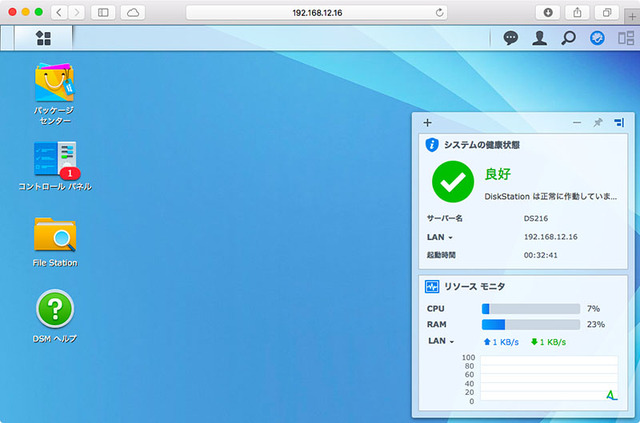640x423 pixels.
Task: Open the pilot view layout icon
Action: pyautogui.click(x=626, y=38)
